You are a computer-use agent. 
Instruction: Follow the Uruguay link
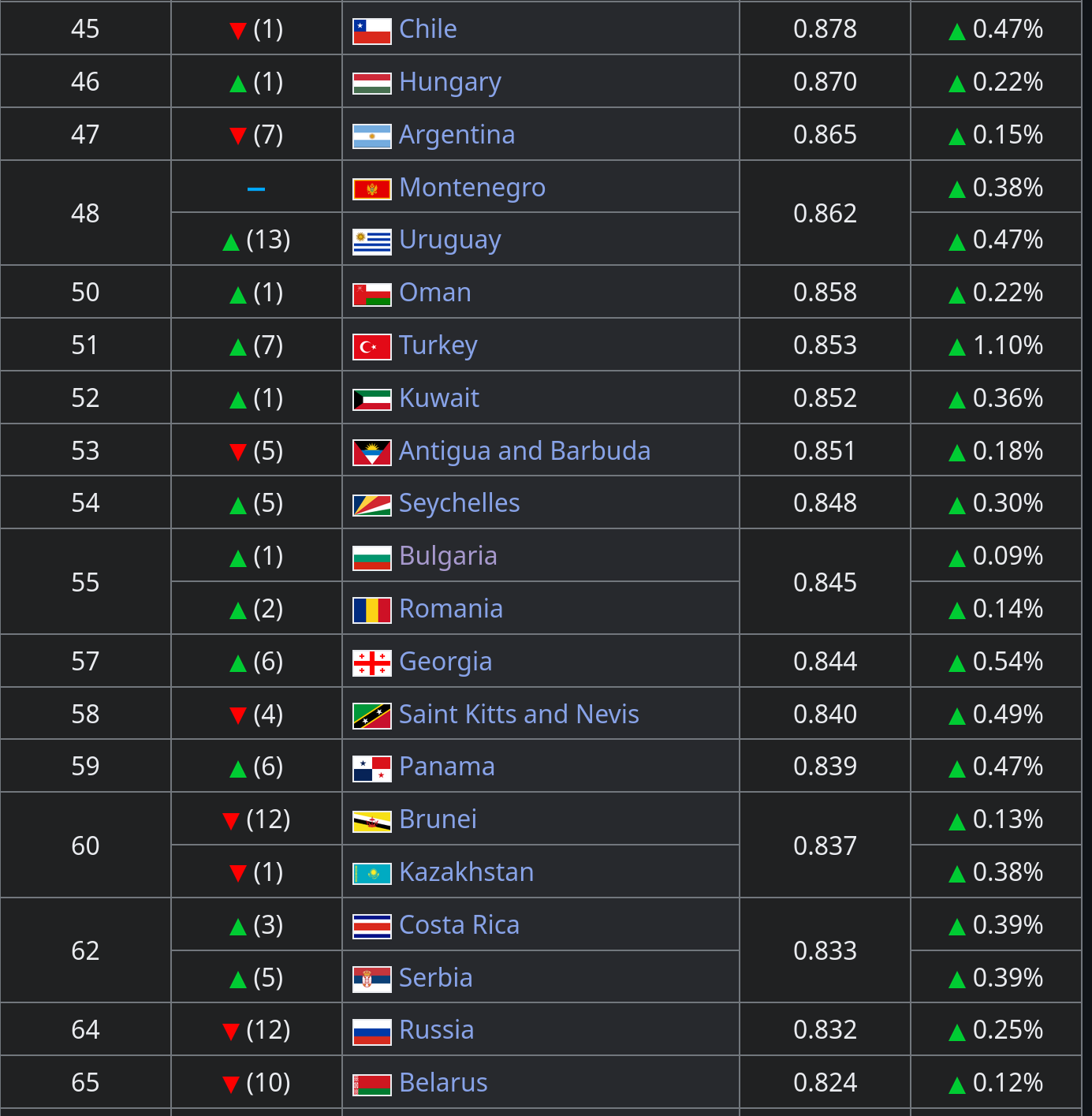click(x=450, y=240)
